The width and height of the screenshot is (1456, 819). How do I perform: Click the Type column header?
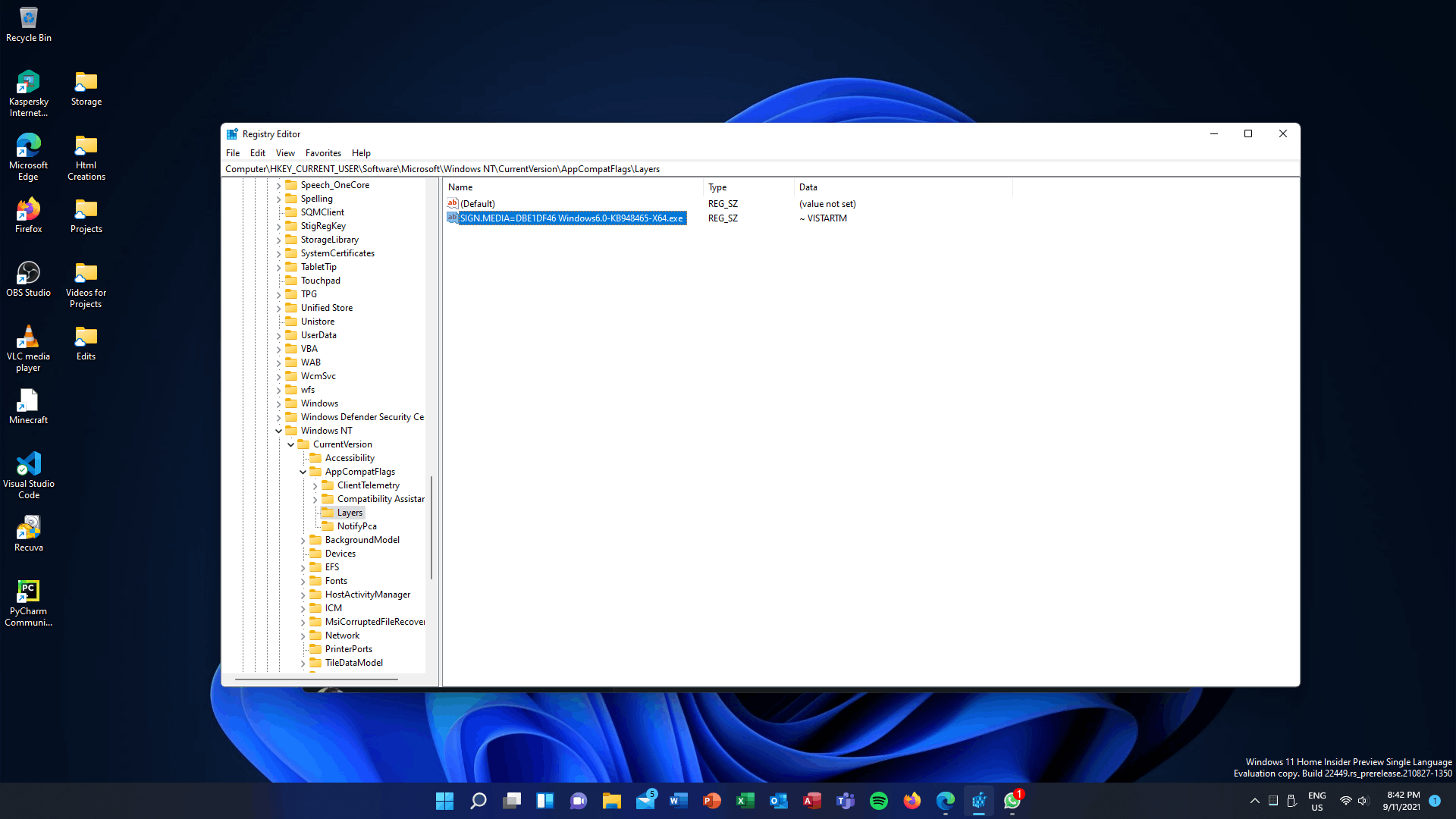click(x=748, y=187)
